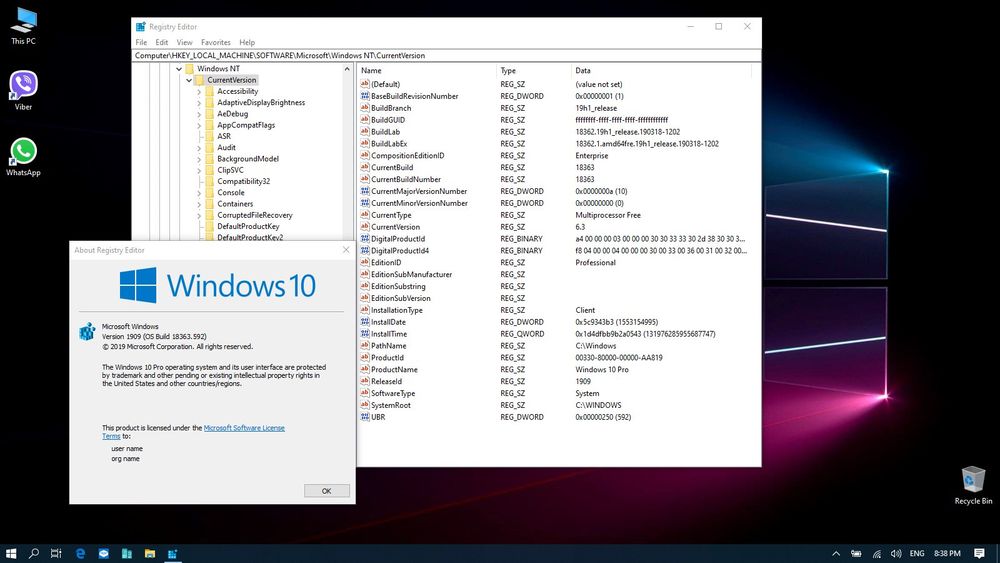Expand the Accessibility key
Viewport: 1000px width, 563px height.
(x=199, y=92)
